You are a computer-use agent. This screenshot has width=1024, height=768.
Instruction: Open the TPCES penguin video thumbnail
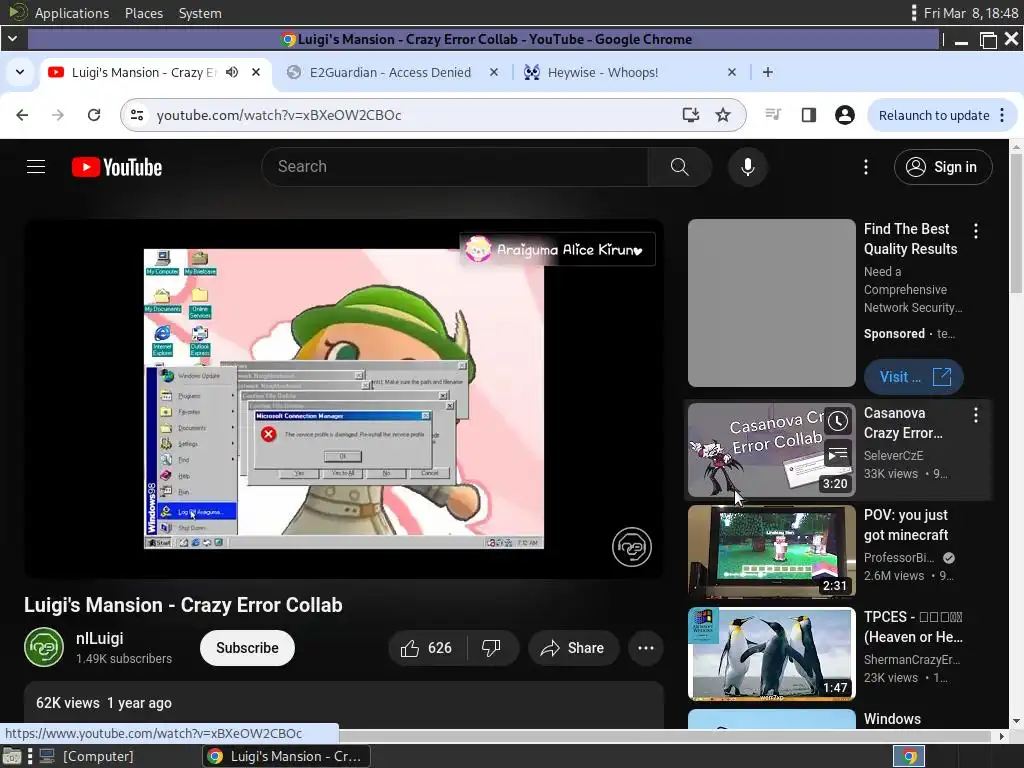click(x=771, y=654)
